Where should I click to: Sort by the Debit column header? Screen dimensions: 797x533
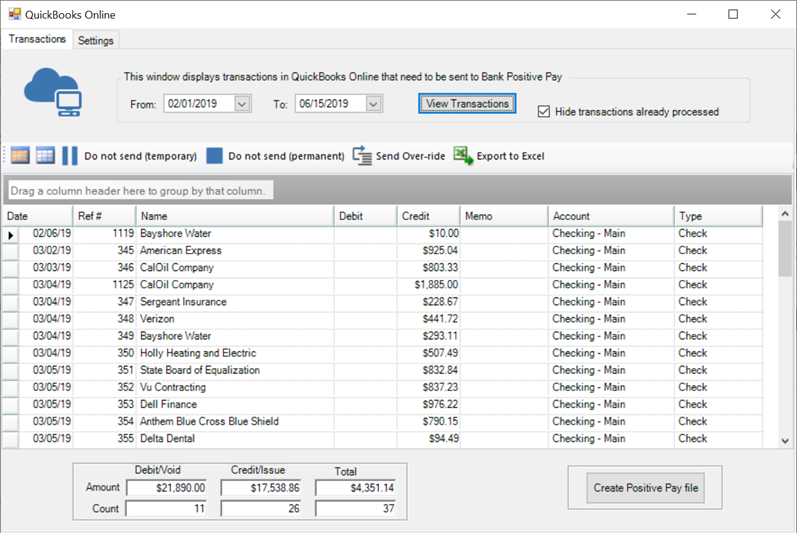[365, 216]
